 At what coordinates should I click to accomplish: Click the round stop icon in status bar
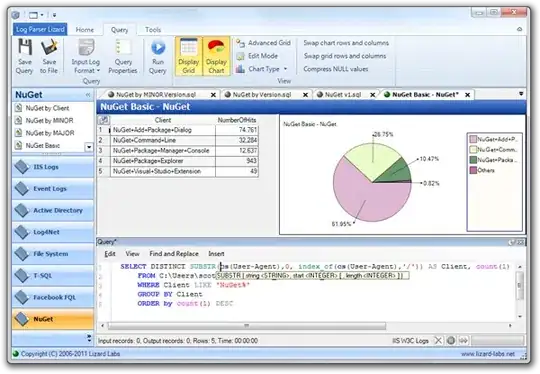pyautogui.click(x=451, y=341)
